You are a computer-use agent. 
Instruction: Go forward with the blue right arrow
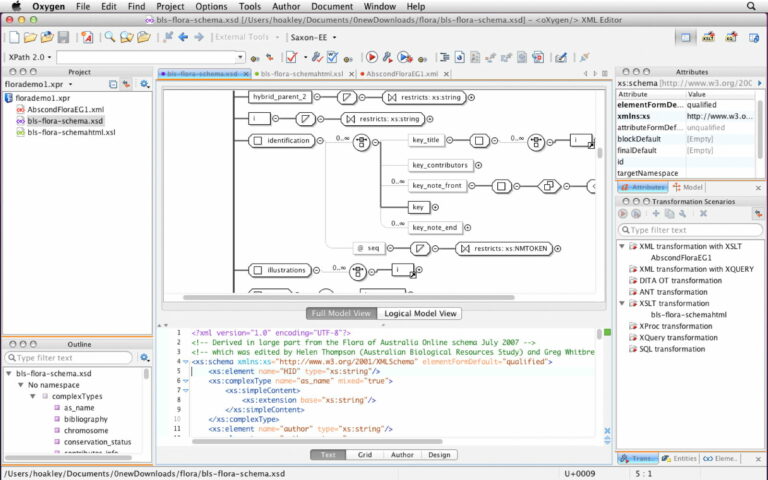tap(198, 37)
